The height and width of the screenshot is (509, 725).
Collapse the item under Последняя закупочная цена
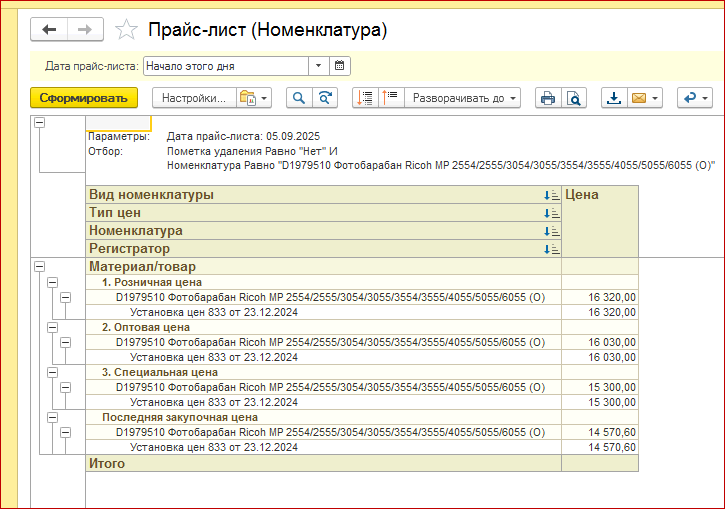point(66,433)
